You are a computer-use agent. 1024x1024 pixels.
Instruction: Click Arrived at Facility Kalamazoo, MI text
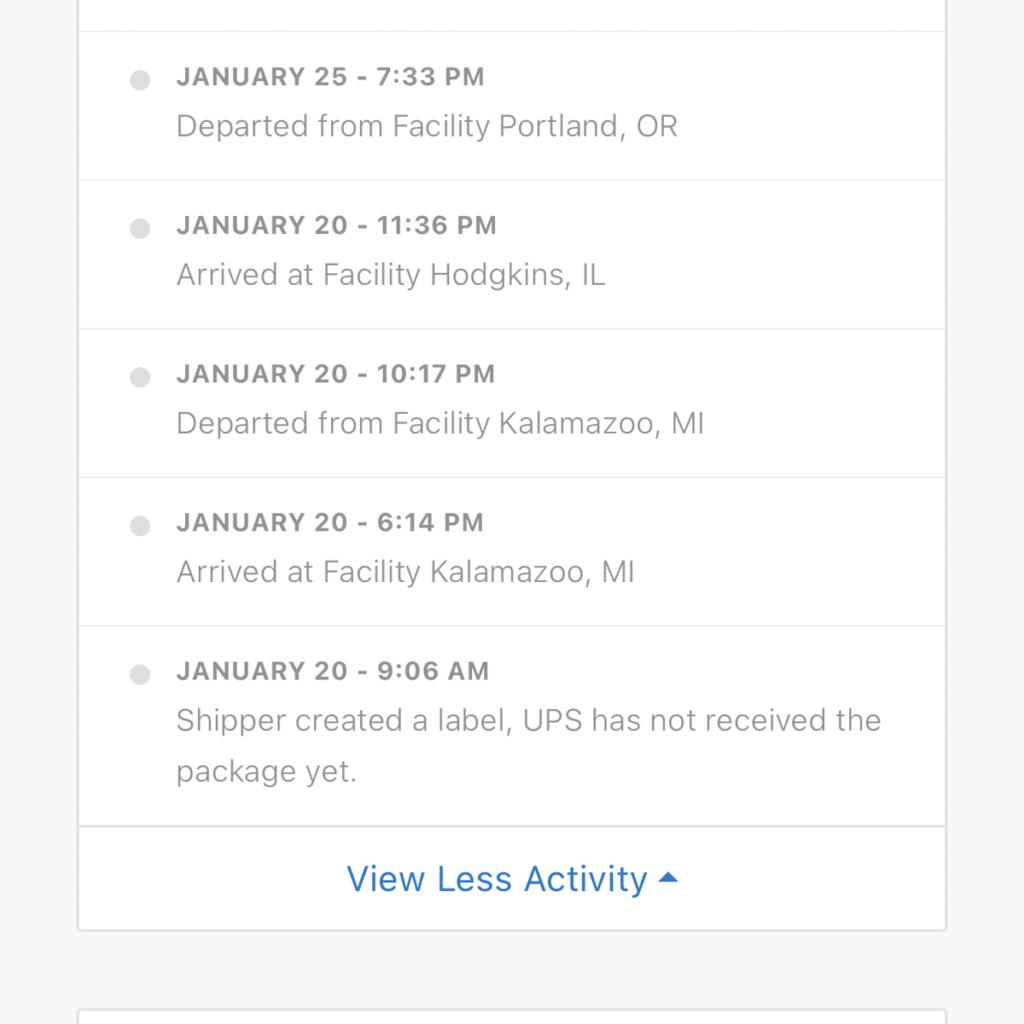(x=405, y=572)
